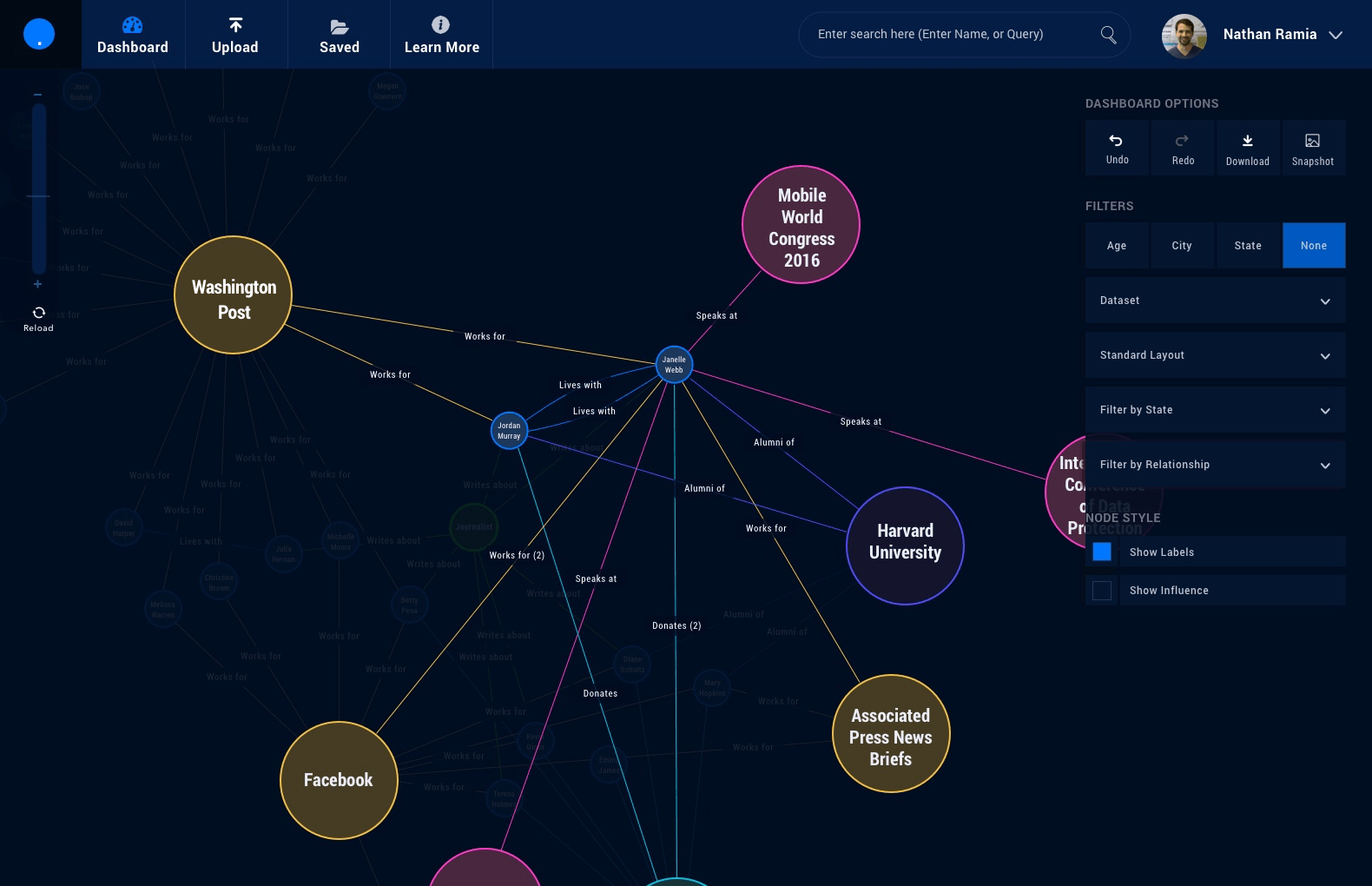Click the Download button
Viewport: 1372px width, 886px height.
click(x=1248, y=149)
